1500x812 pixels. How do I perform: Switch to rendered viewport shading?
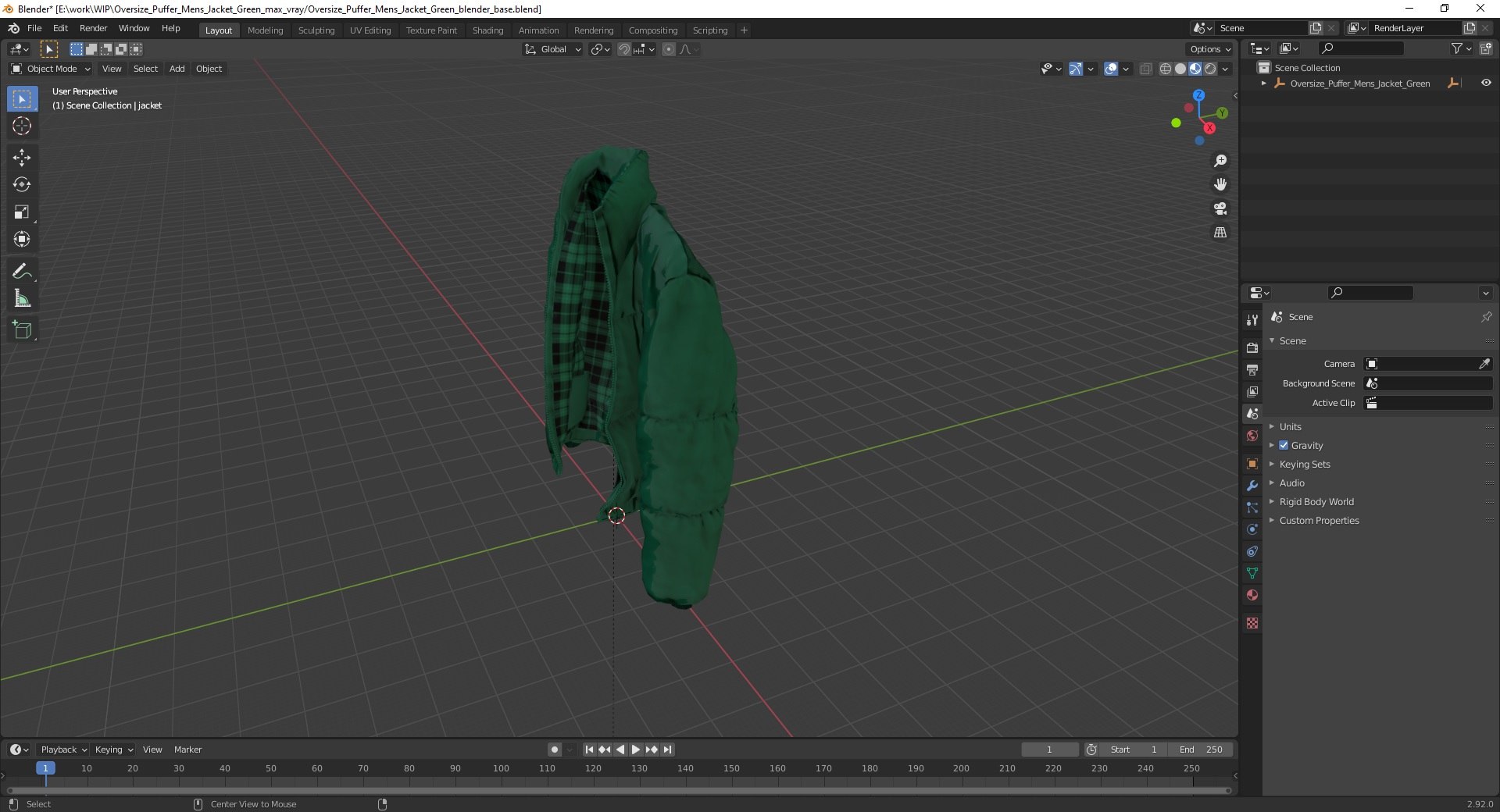(1210, 69)
